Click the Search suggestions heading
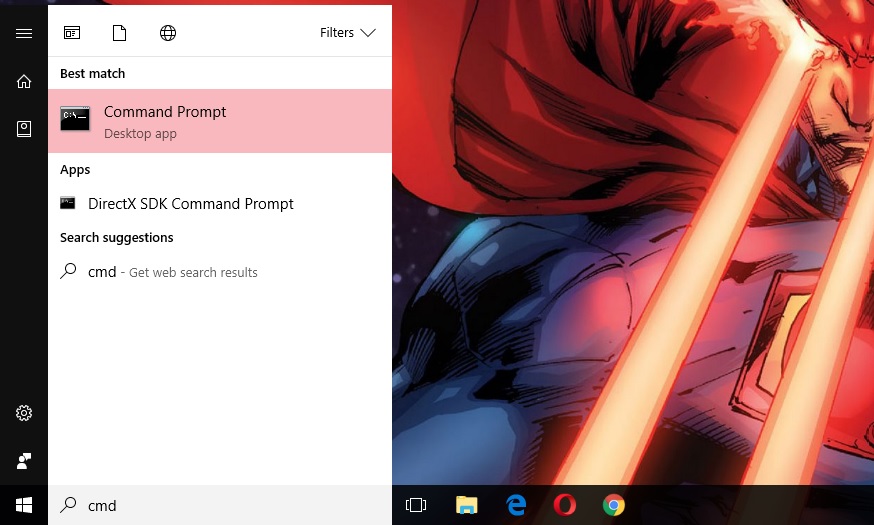This screenshot has height=525, width=874. coord(116,237)
